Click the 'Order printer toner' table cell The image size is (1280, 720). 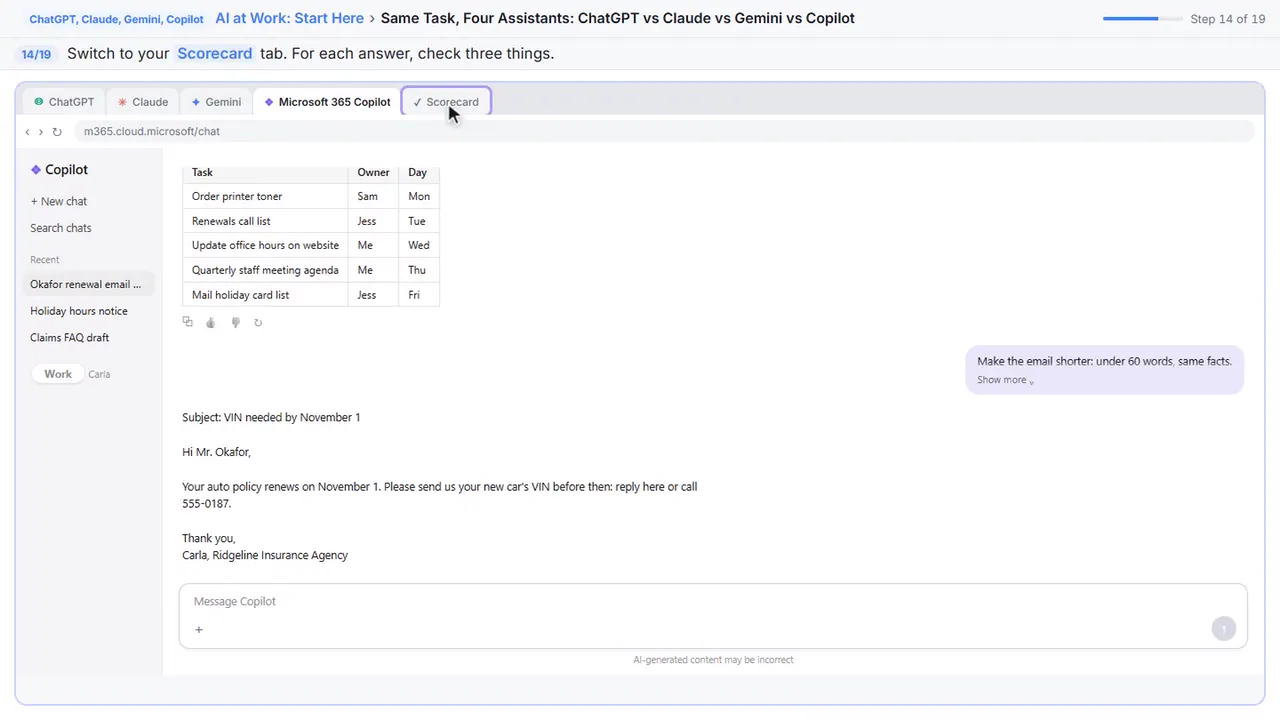[x=265, y=197]
